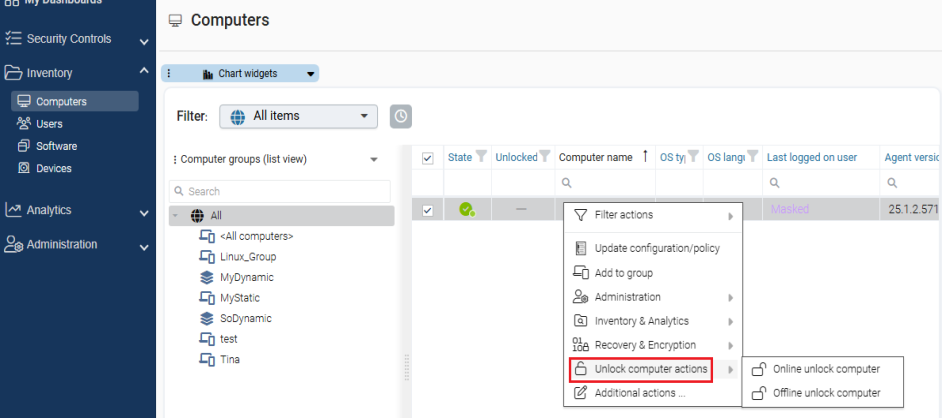Viewport: 942px width, 418px height.
Task: Click the globe icon next to All group
Action: 197,216
